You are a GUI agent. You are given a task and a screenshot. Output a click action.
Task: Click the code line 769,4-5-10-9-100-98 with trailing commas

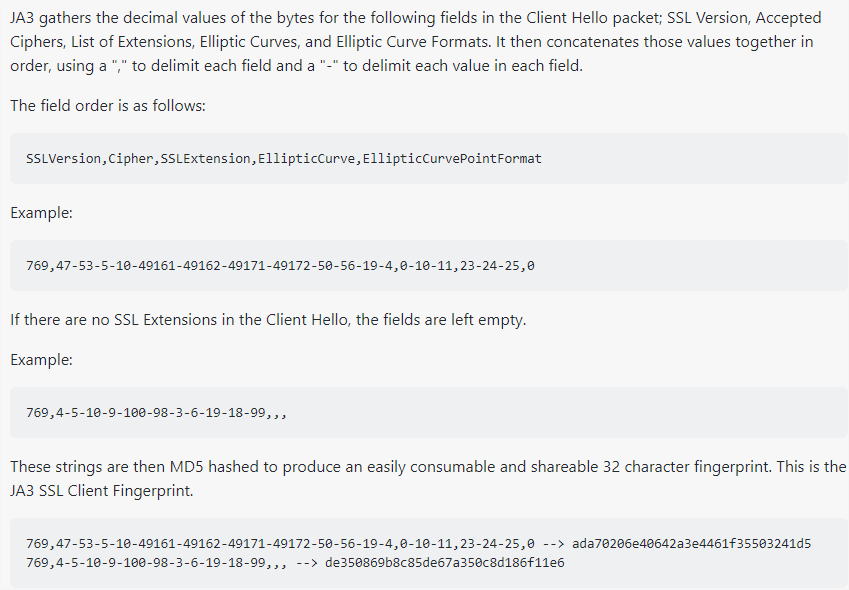[156, 413]
